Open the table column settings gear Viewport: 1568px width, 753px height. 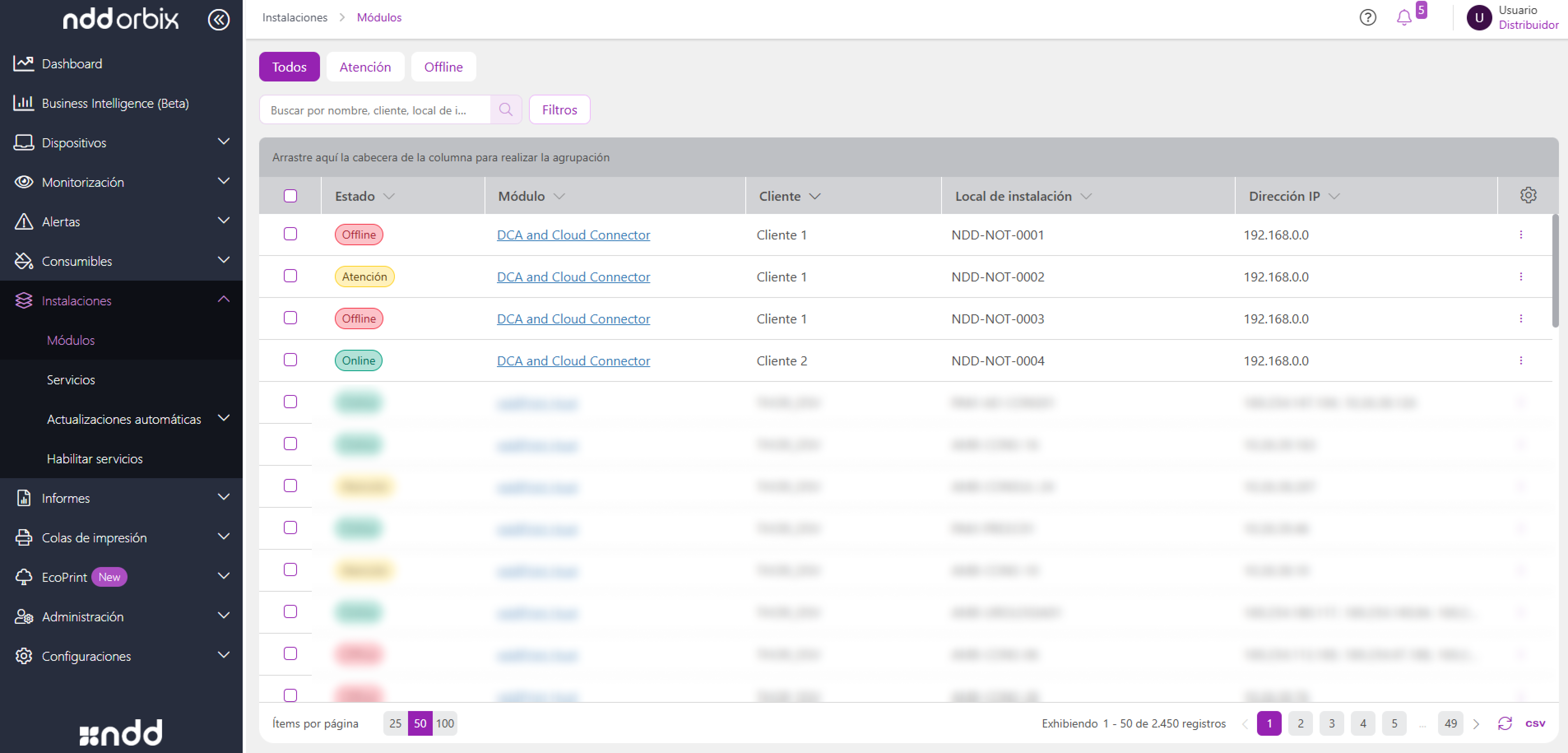coord(1528,195)
